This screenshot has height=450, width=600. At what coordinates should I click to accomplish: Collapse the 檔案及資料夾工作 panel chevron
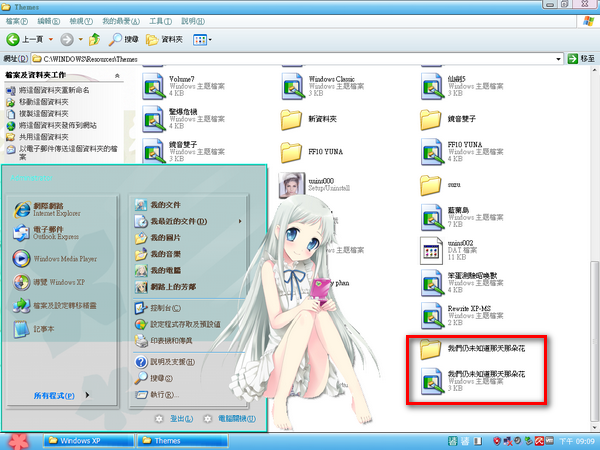(117, 76)
